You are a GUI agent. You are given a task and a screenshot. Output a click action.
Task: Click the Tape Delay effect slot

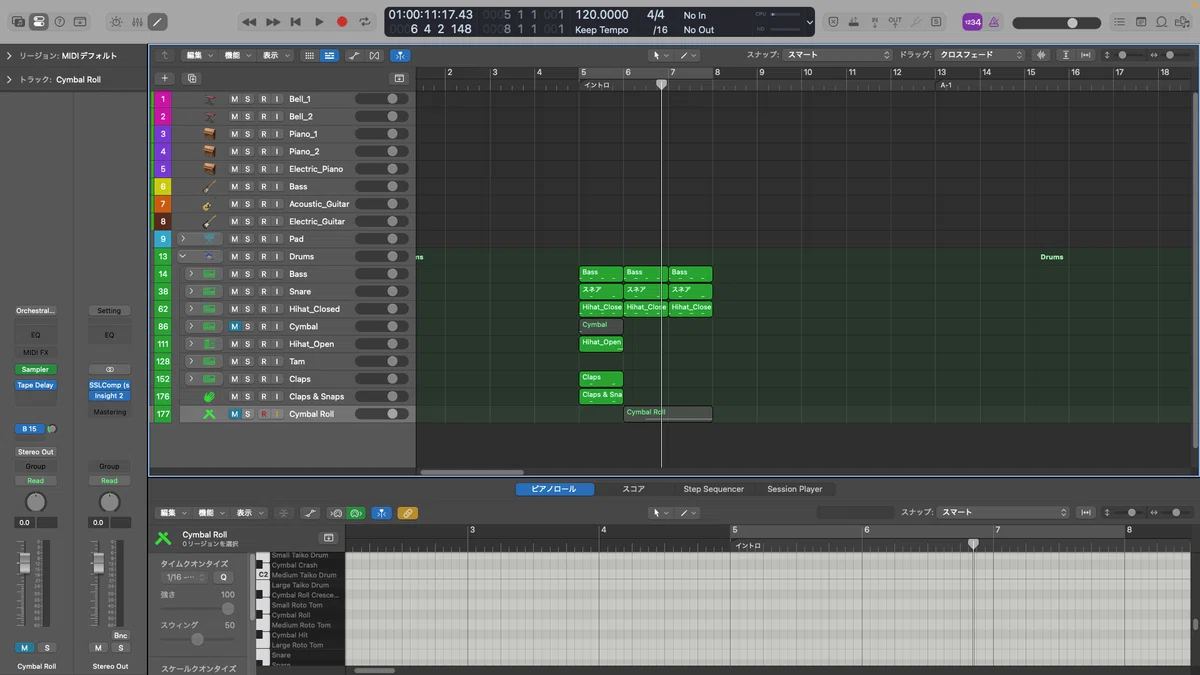tap(35, 385)
